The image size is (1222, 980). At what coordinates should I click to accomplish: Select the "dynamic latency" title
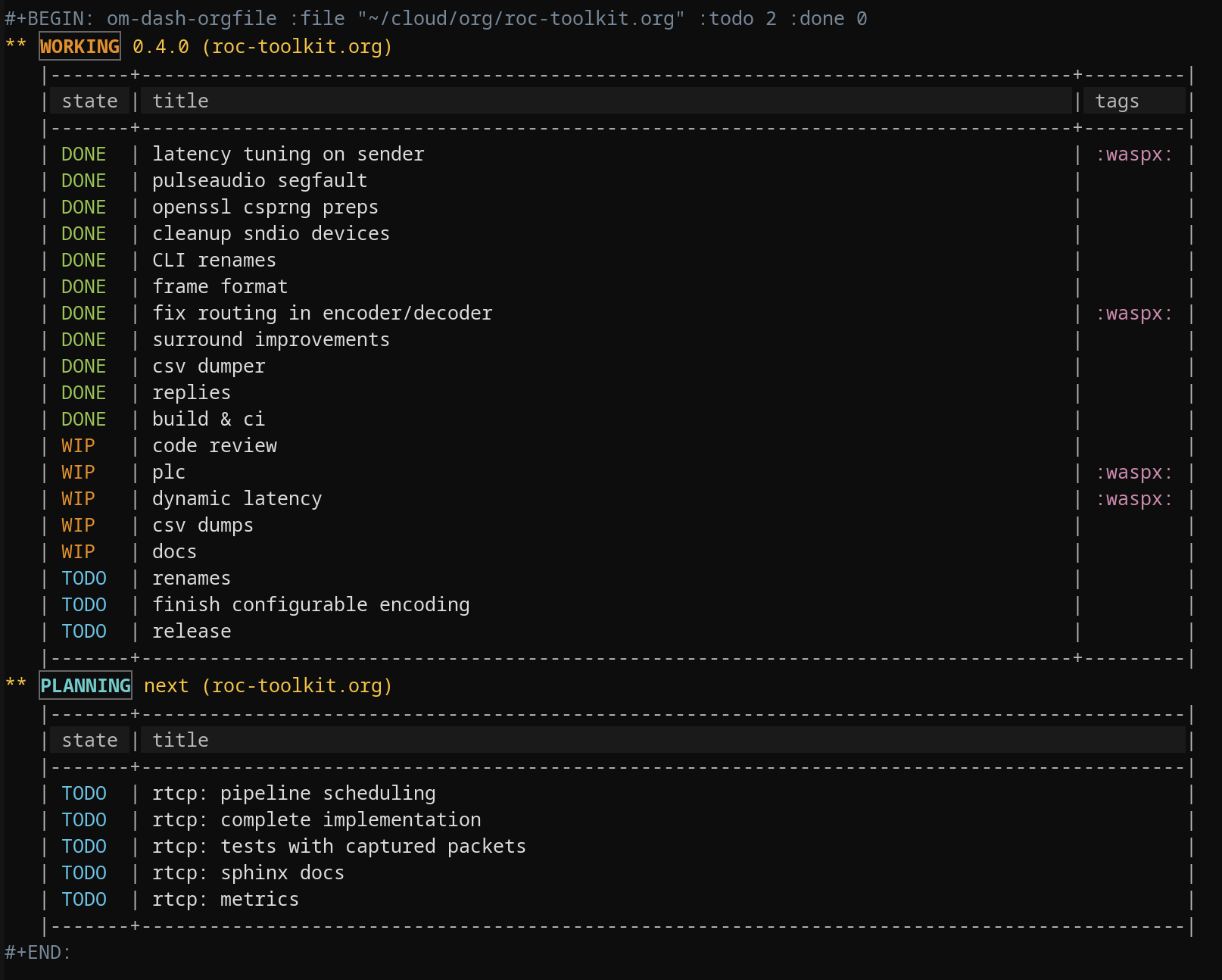tap(237, 499)
